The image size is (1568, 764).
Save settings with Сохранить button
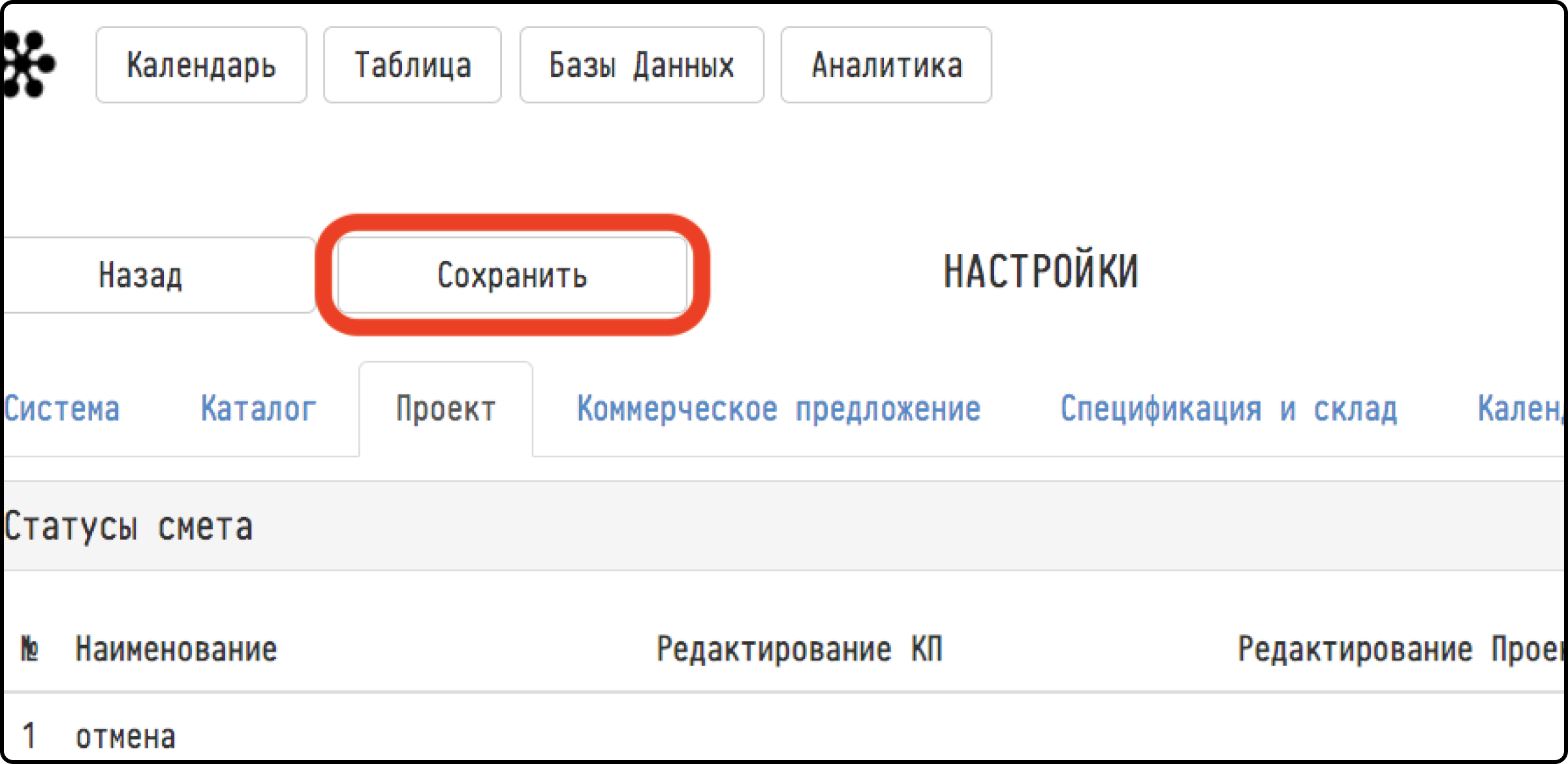tap(512, 275)
